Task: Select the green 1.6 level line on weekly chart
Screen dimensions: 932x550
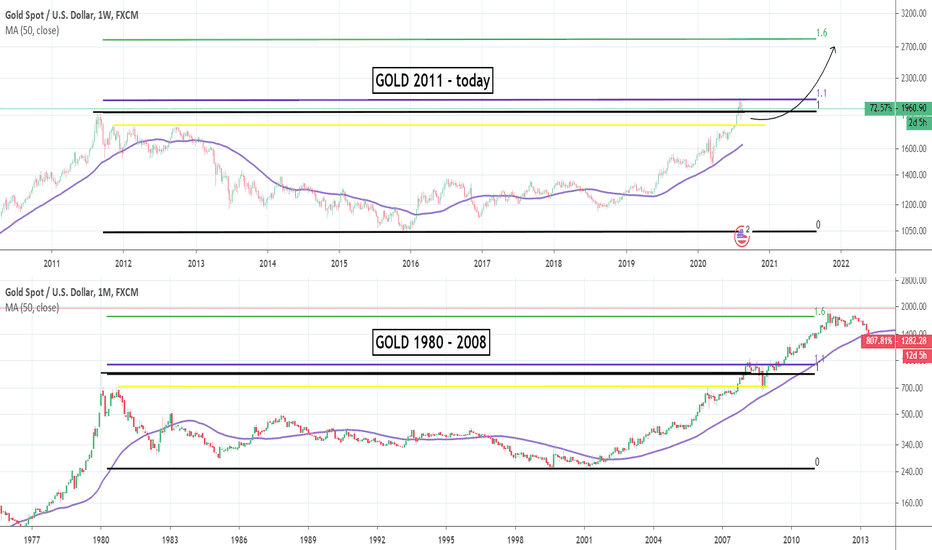Action: click(x=459, y=39)
